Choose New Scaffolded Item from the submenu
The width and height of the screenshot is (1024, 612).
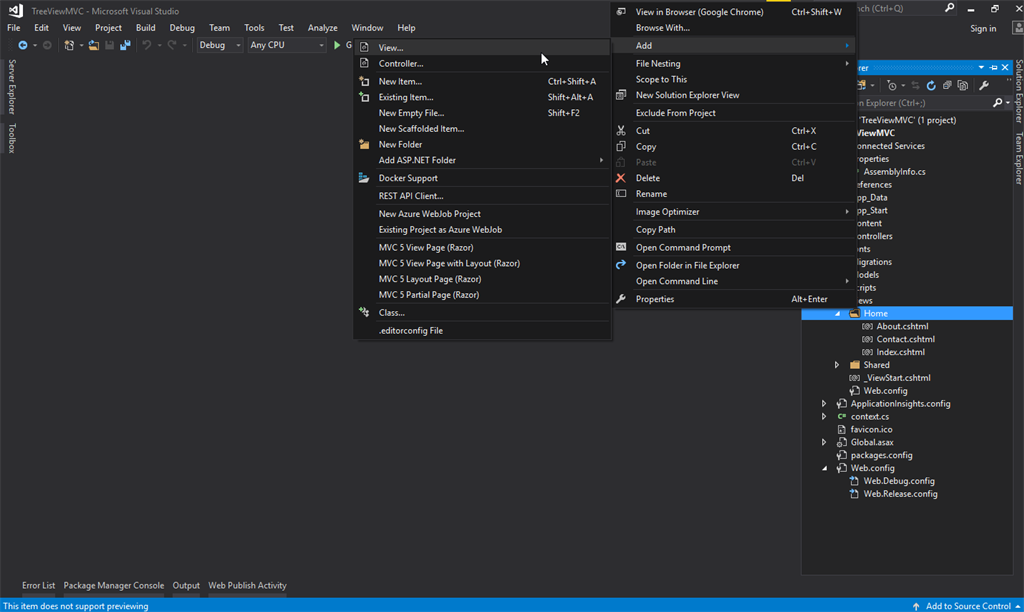[x=421, y=129]
